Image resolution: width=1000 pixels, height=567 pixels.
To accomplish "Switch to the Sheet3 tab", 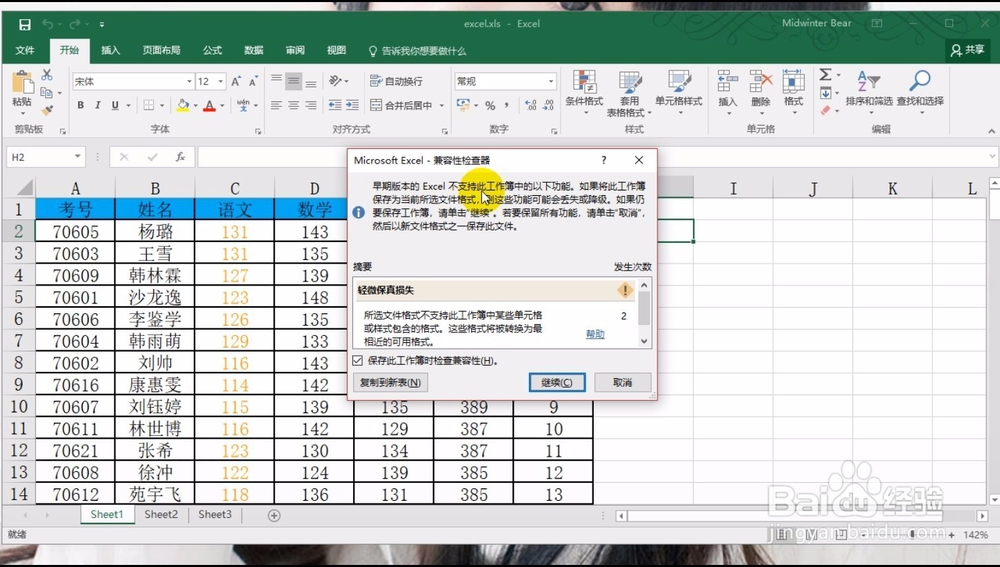I will coord(215,515).
